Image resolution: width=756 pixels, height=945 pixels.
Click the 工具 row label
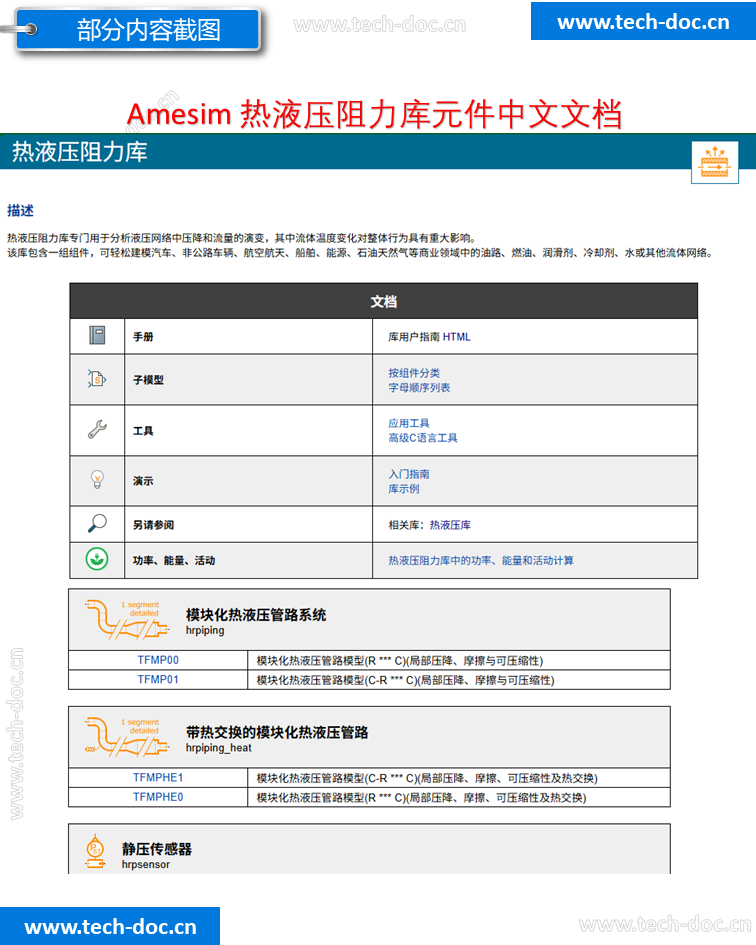coord(143,430)
